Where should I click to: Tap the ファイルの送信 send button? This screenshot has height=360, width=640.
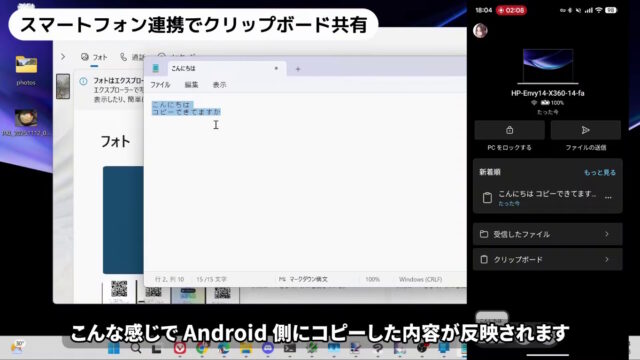click(x=586, y=130)
